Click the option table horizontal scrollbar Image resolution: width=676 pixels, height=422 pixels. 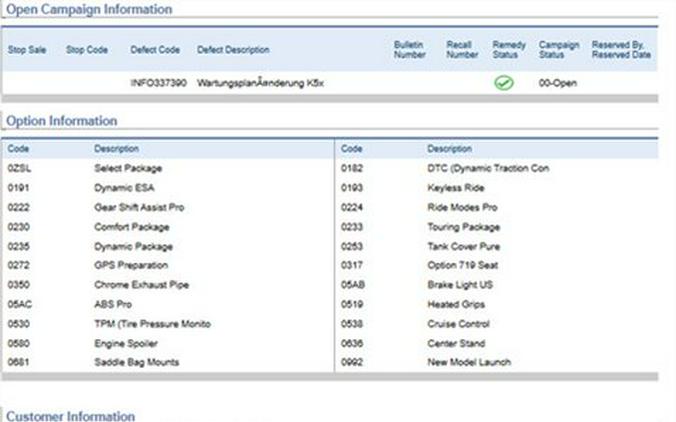click(330, 377)
